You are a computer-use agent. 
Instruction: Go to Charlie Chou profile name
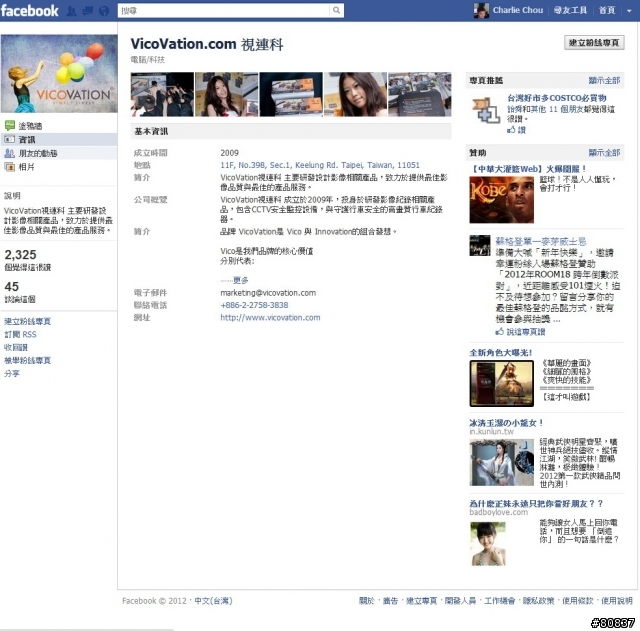(x=518, y=10)
